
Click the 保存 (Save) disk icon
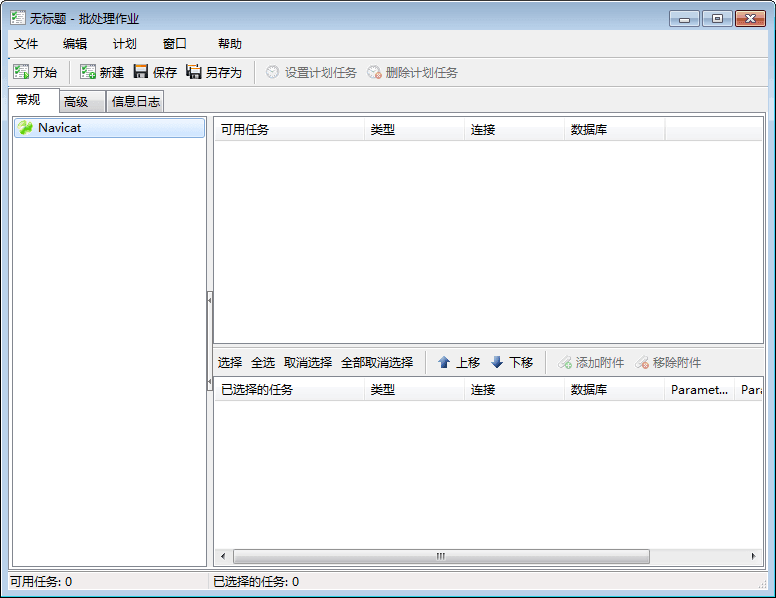141,72
